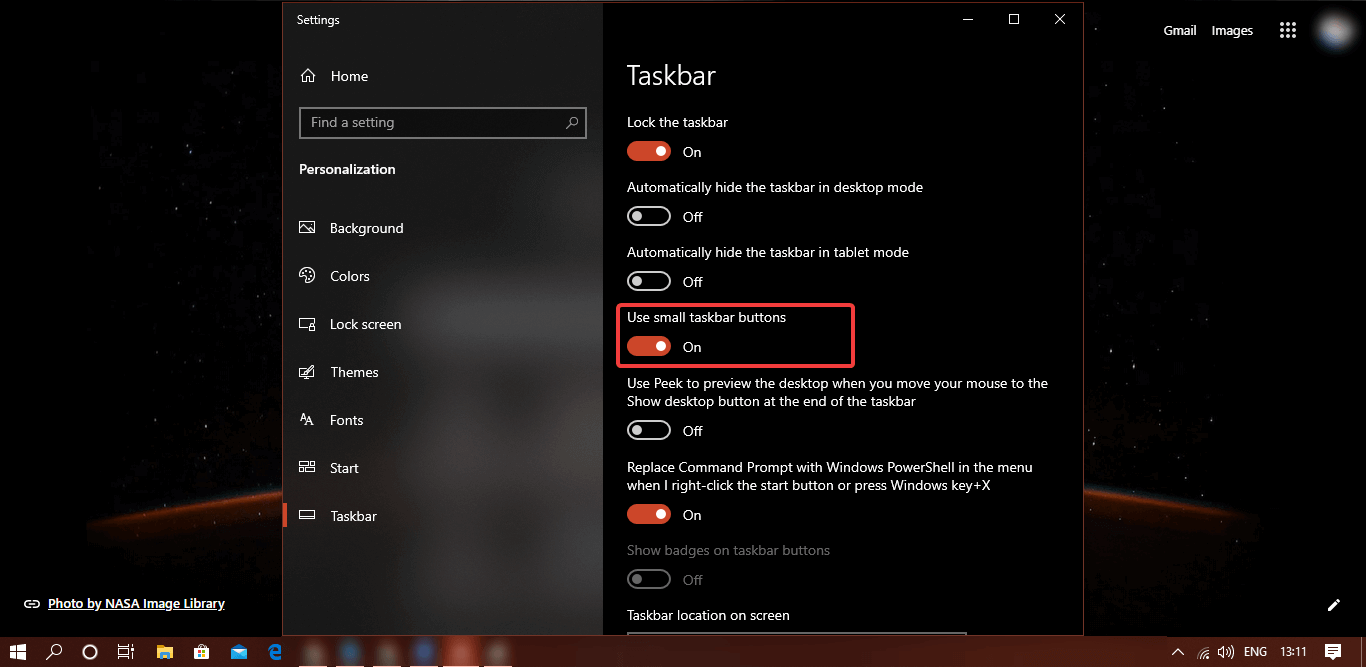Open Themes settings from the sidebar
The height and width of the screenshot is (667, 1366).
[x=354, y=372]
